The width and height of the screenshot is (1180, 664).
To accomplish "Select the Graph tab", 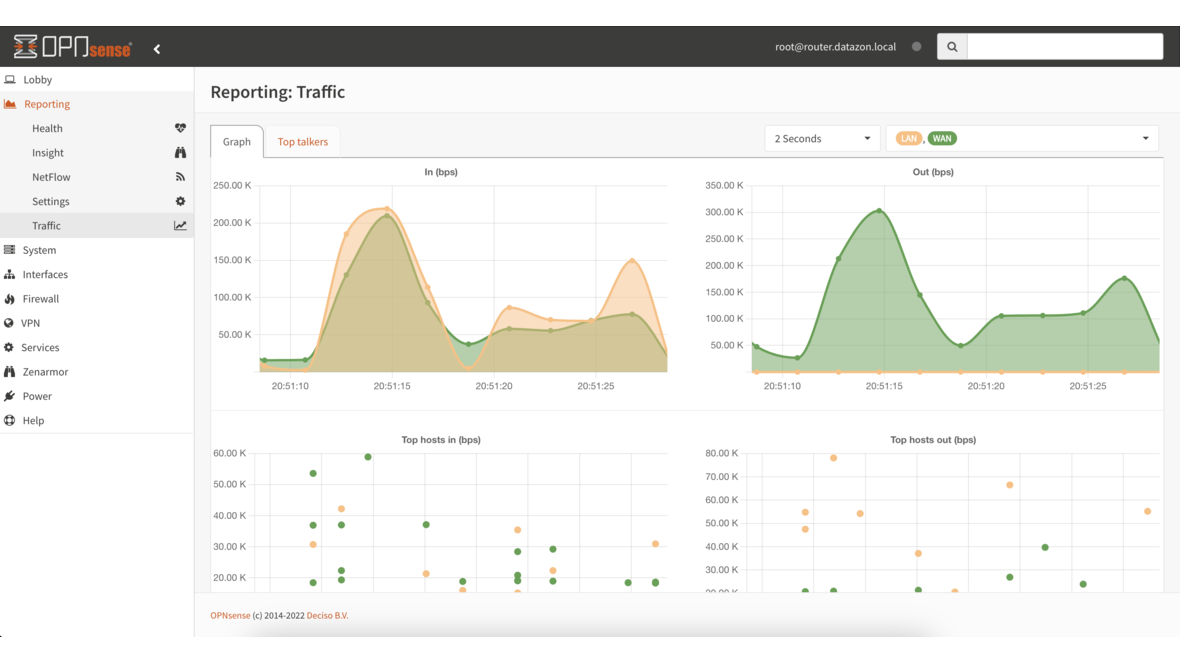I will point(236,141).
